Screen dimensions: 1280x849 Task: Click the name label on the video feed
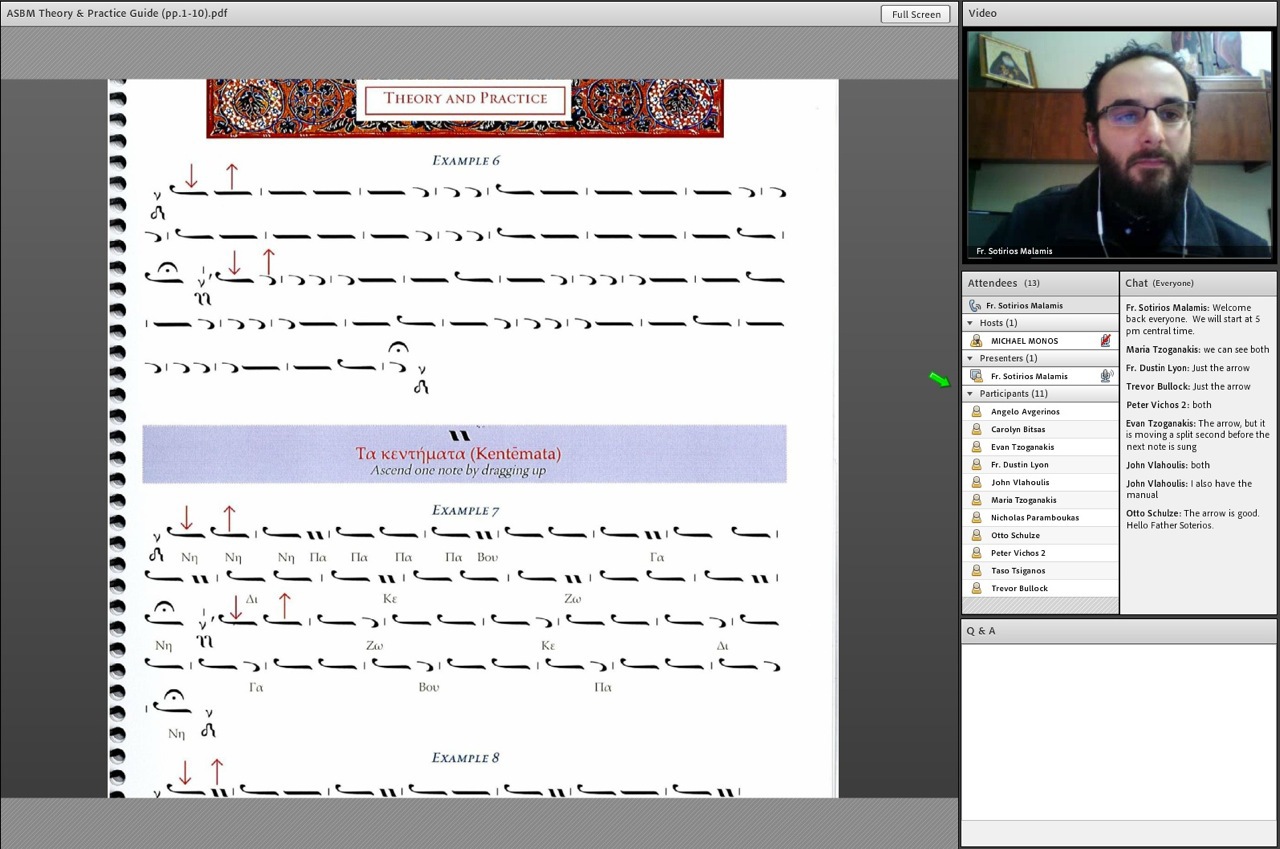(x=1014, y=251)
